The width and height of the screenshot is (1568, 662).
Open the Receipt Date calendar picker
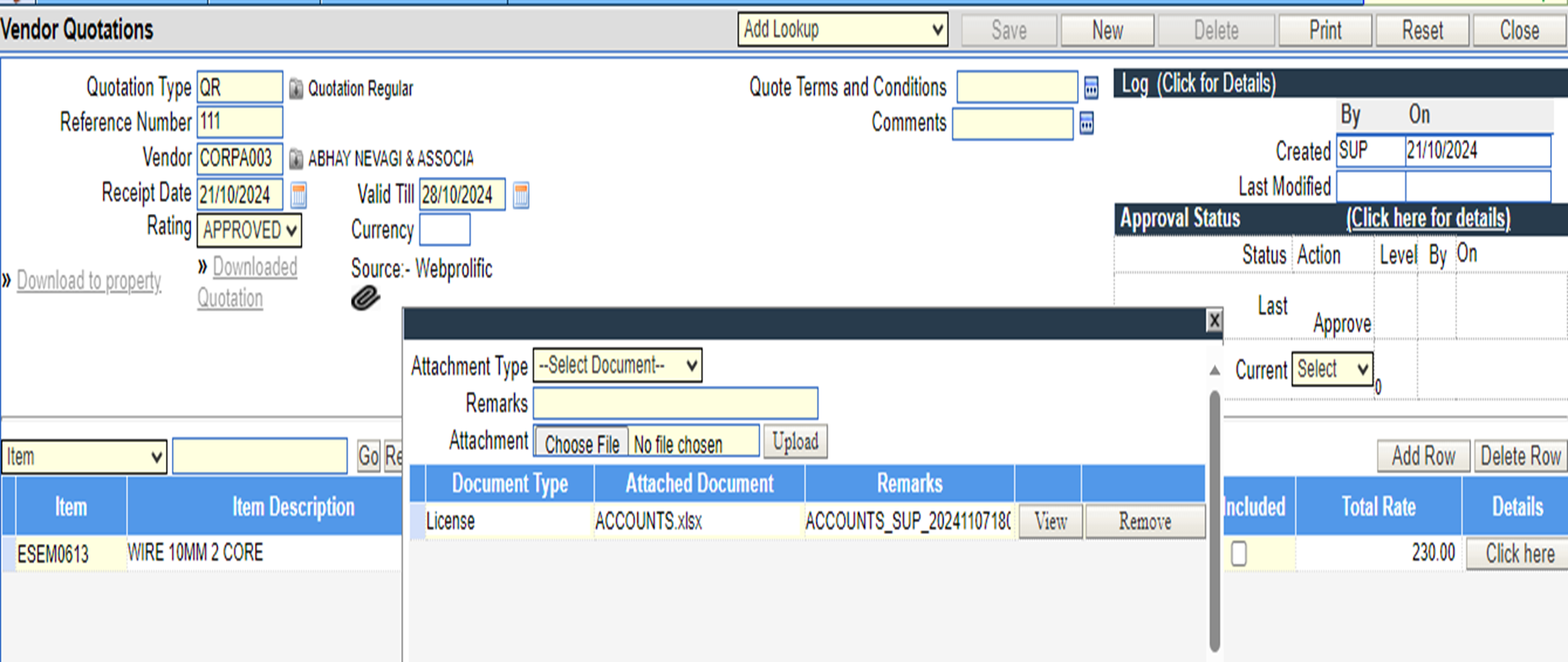click(298, 195)
